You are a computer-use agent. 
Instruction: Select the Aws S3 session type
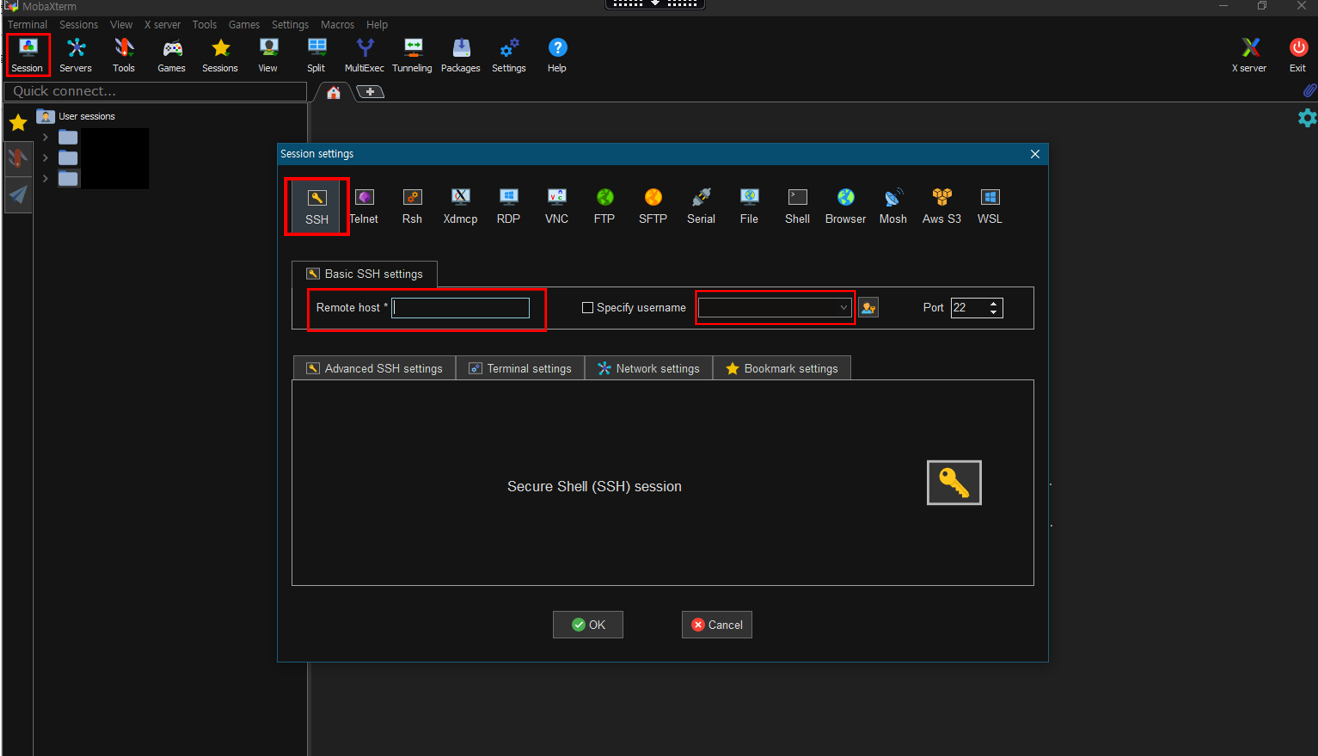(x=941, y=207)
